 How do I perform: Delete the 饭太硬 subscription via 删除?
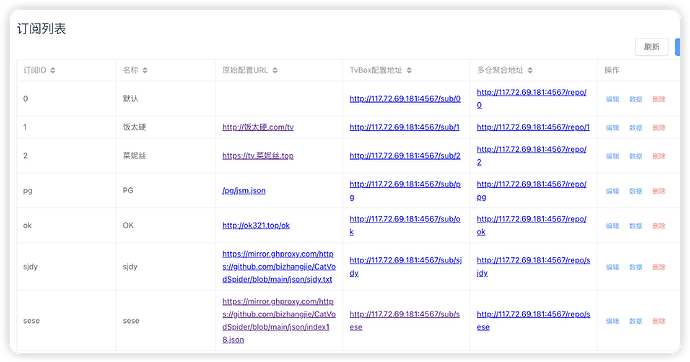[x=659, y=128]
